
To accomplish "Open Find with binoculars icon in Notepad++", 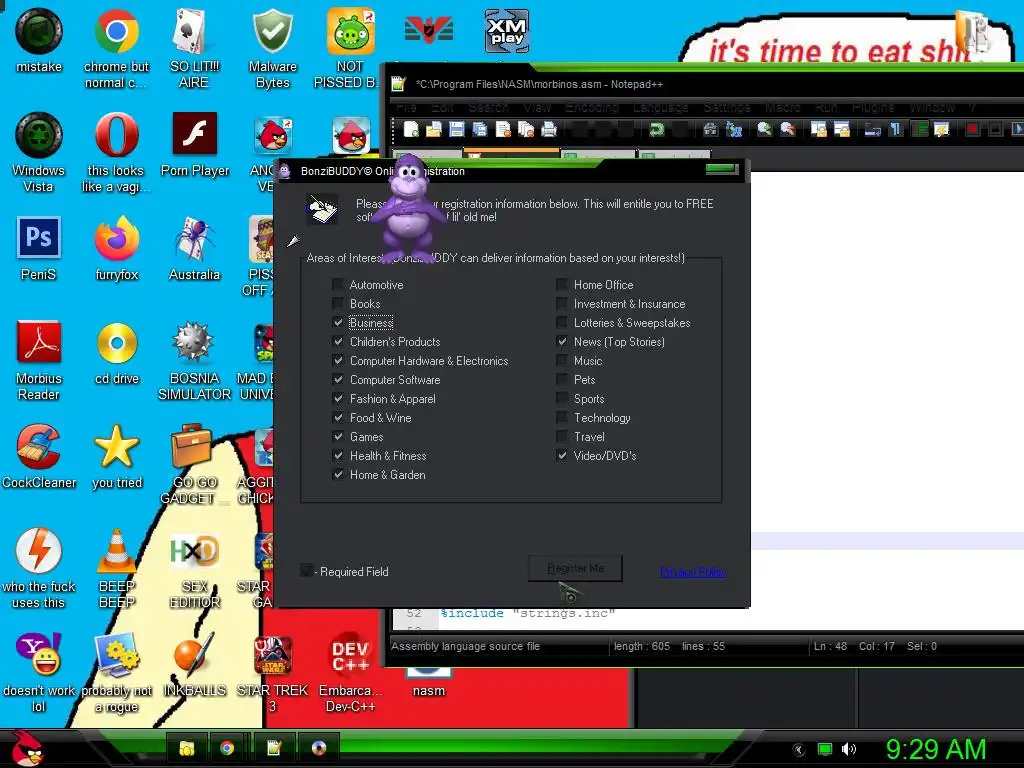I will [x=711, y=130].
